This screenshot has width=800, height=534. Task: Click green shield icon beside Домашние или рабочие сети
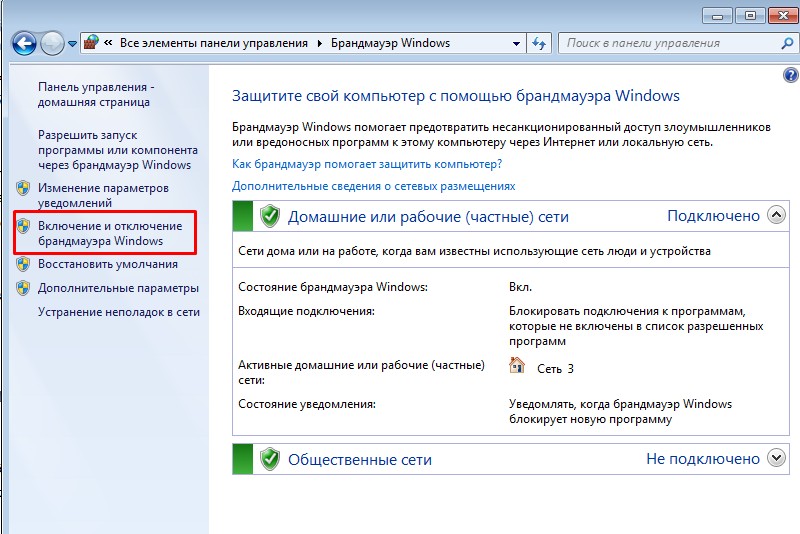click(x=269, y=216)
